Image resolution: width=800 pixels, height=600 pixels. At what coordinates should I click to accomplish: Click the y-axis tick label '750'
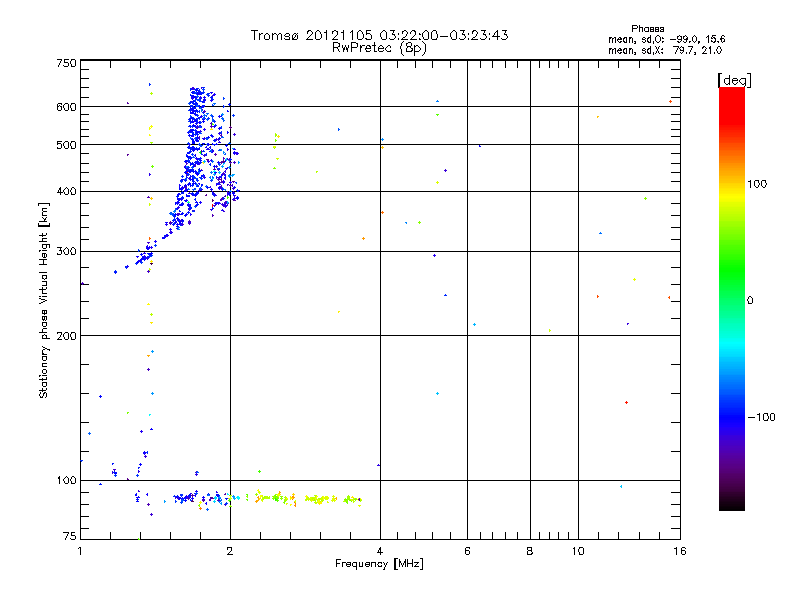(66, 63)
